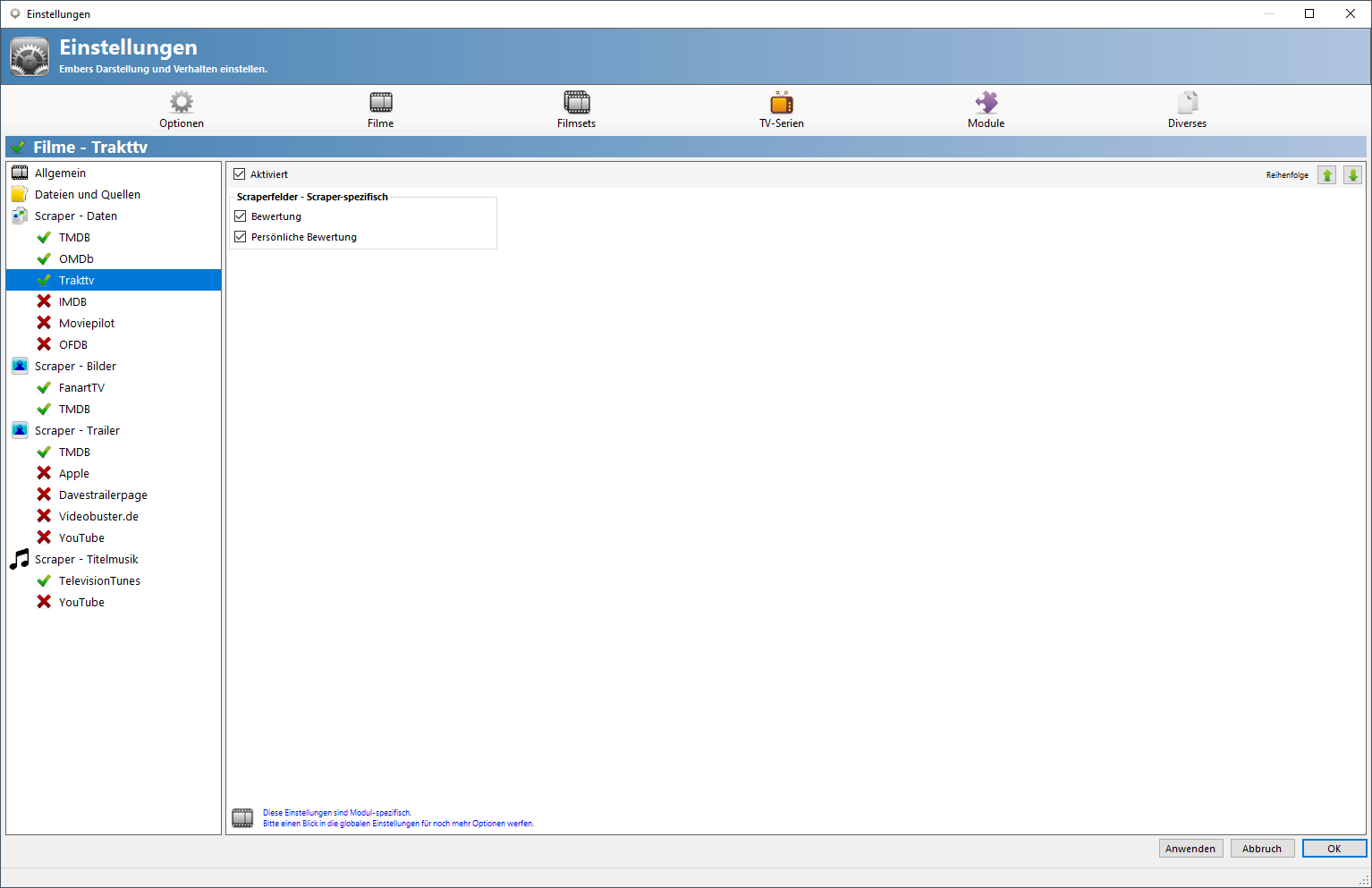
Task: Click the red X beside Apple
Action: (44, 473)
